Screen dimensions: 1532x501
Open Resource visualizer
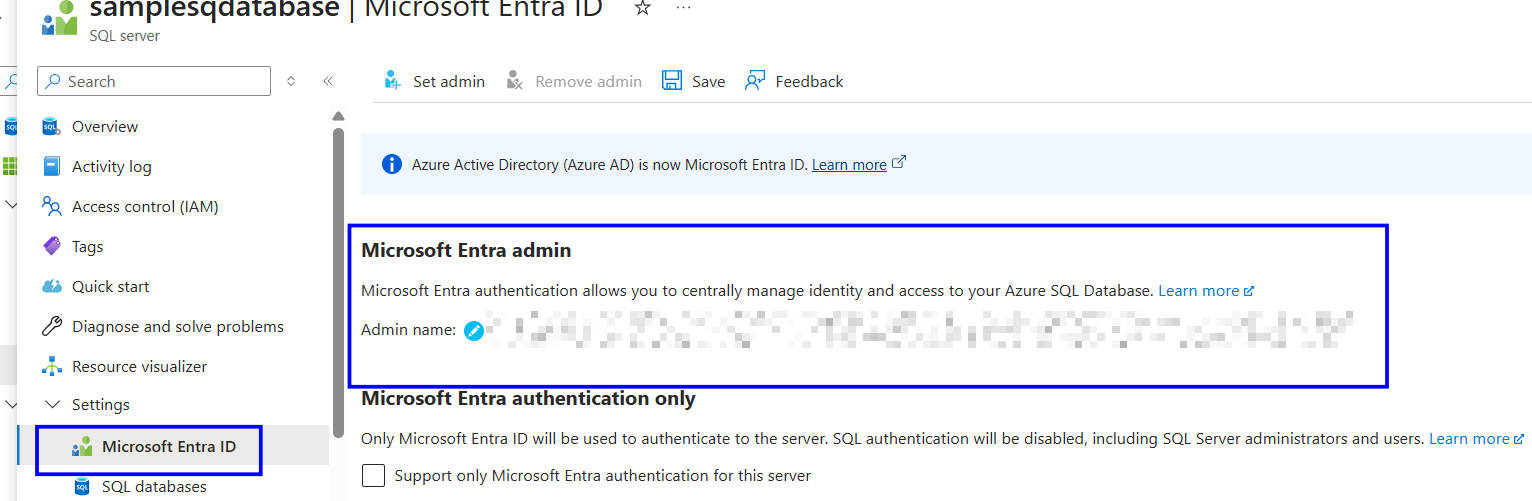click(140, 366)
